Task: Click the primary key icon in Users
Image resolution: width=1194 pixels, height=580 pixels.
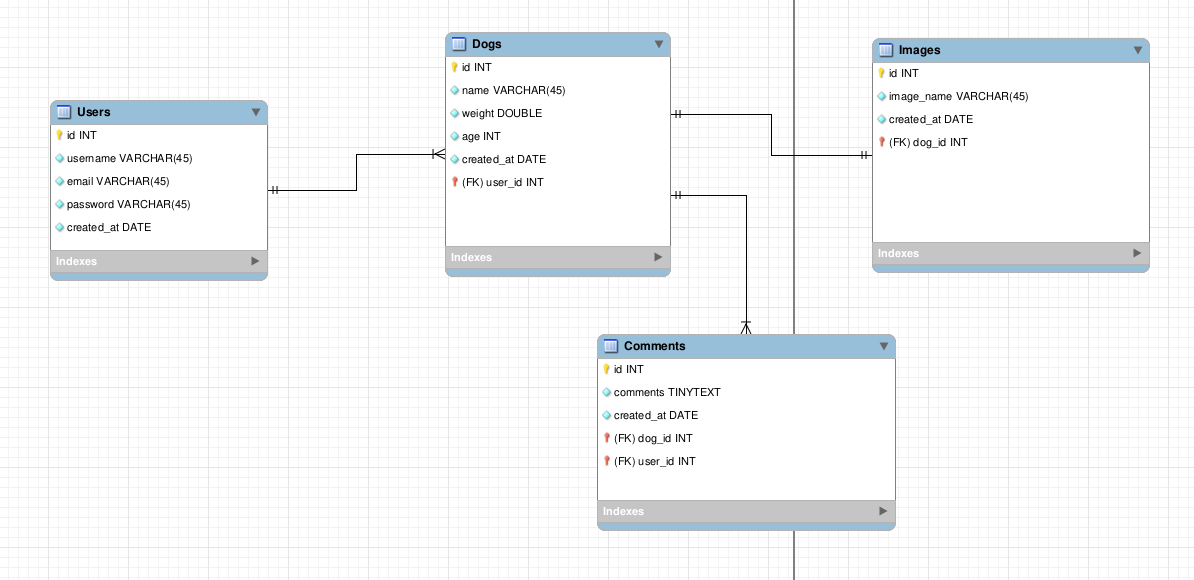Action: [x=59, y=135]
